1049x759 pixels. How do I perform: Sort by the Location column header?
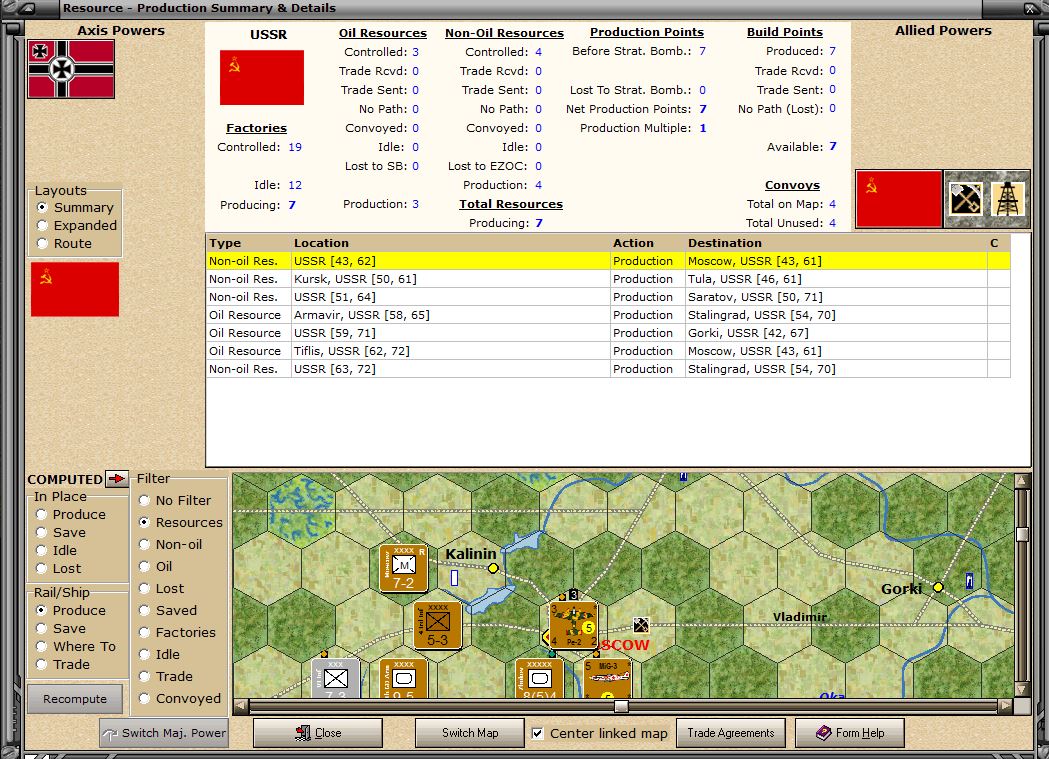(450, 243)
